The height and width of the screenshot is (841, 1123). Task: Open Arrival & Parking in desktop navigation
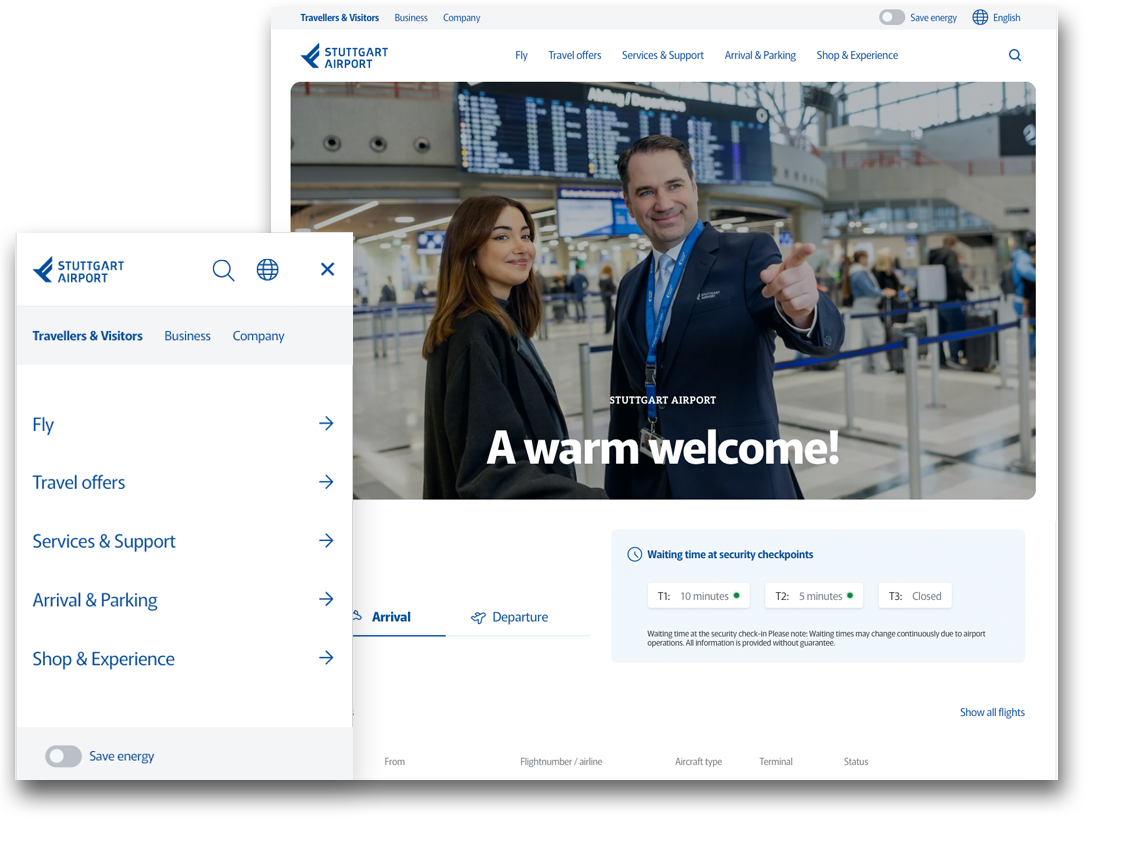point(760,56)
